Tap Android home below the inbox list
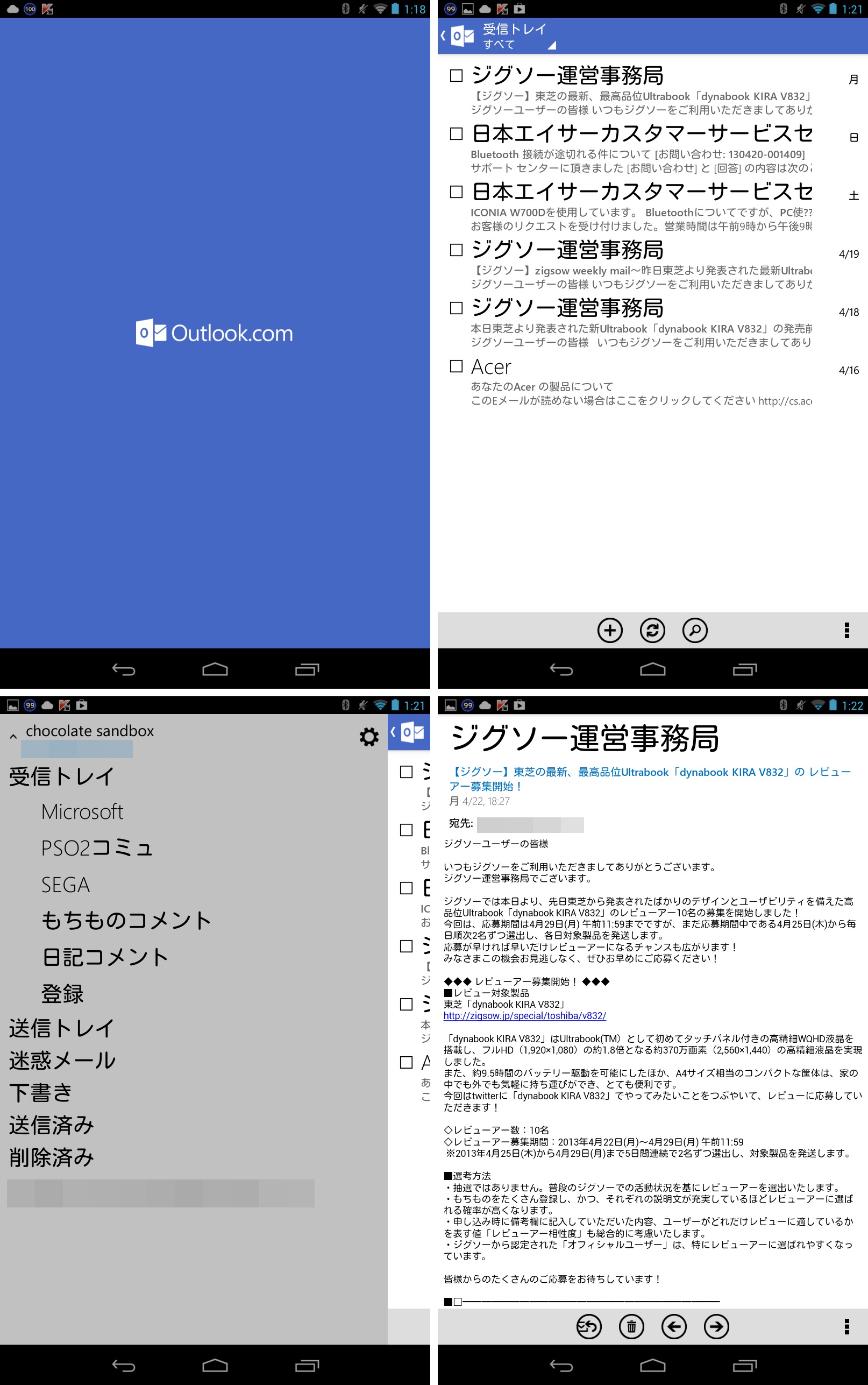Image resolution: width=868 pixels, height=1385 pixels. coord(653,669)
